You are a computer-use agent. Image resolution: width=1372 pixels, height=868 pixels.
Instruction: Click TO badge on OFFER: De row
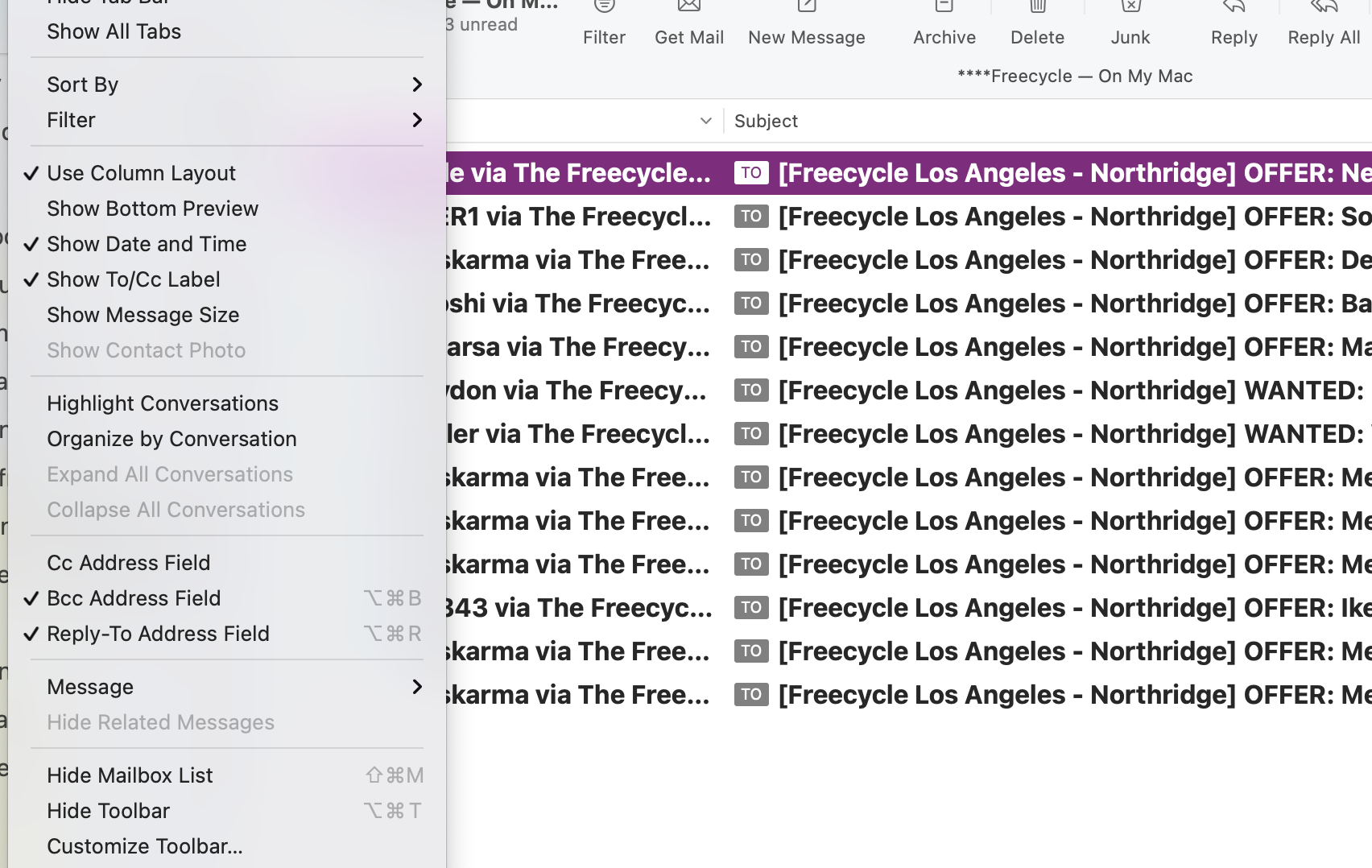[751, 260]
